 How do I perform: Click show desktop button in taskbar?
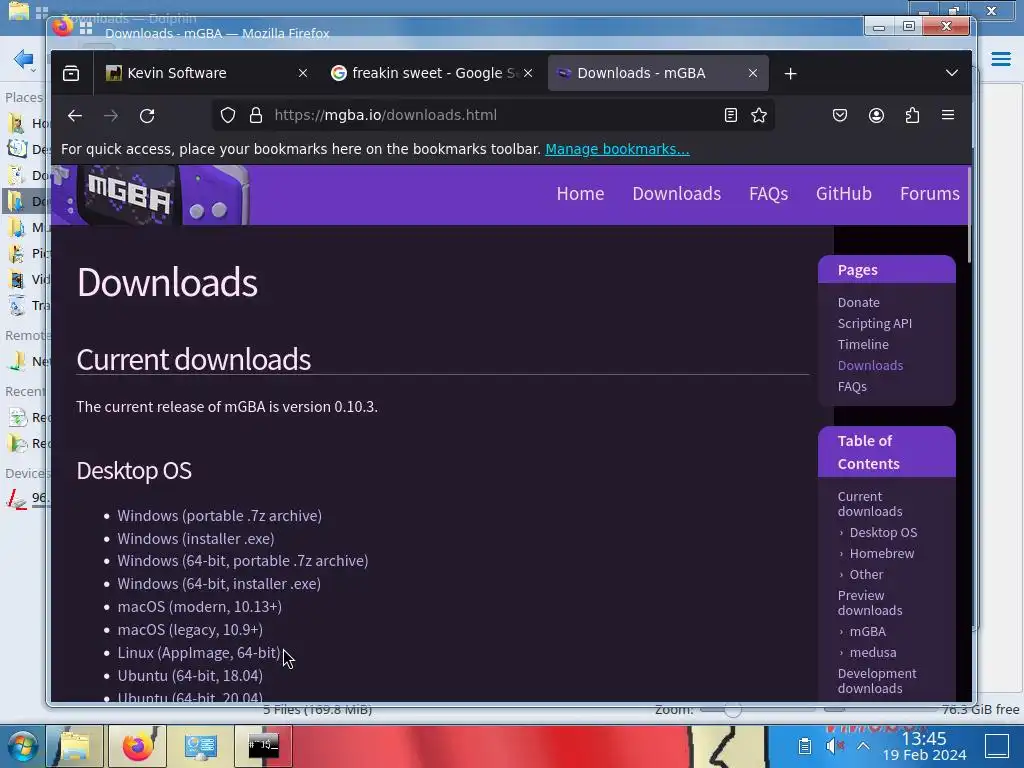pos(997,746)
